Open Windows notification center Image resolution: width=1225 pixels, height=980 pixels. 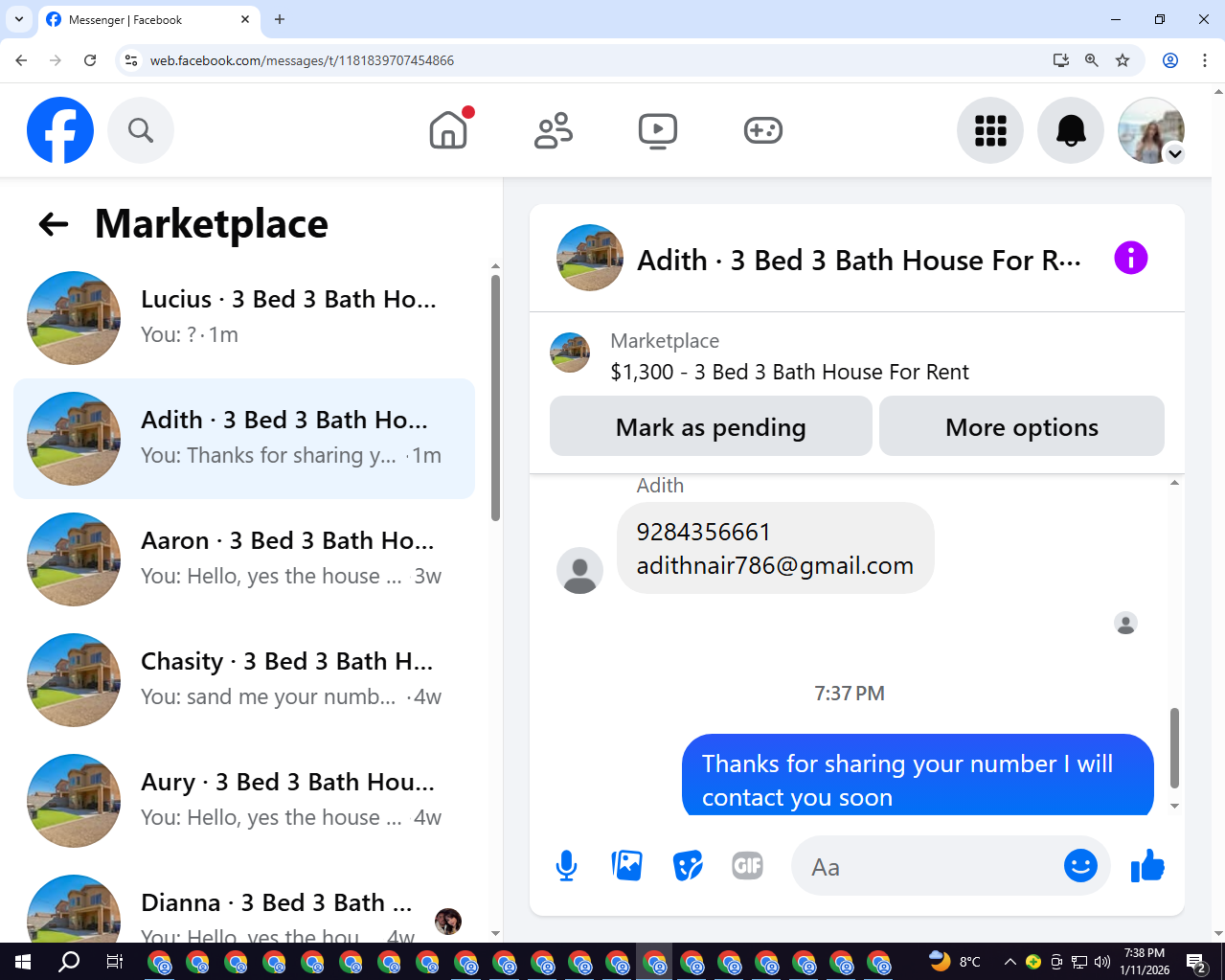tap(1196, 962)
